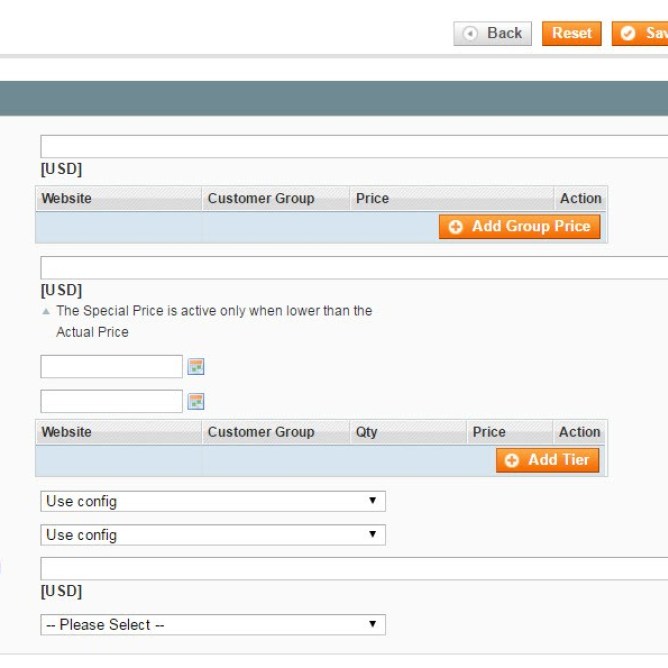Focus the lower date input field
The height and width of the screenshot is (668, 668).
click(111, 401)
